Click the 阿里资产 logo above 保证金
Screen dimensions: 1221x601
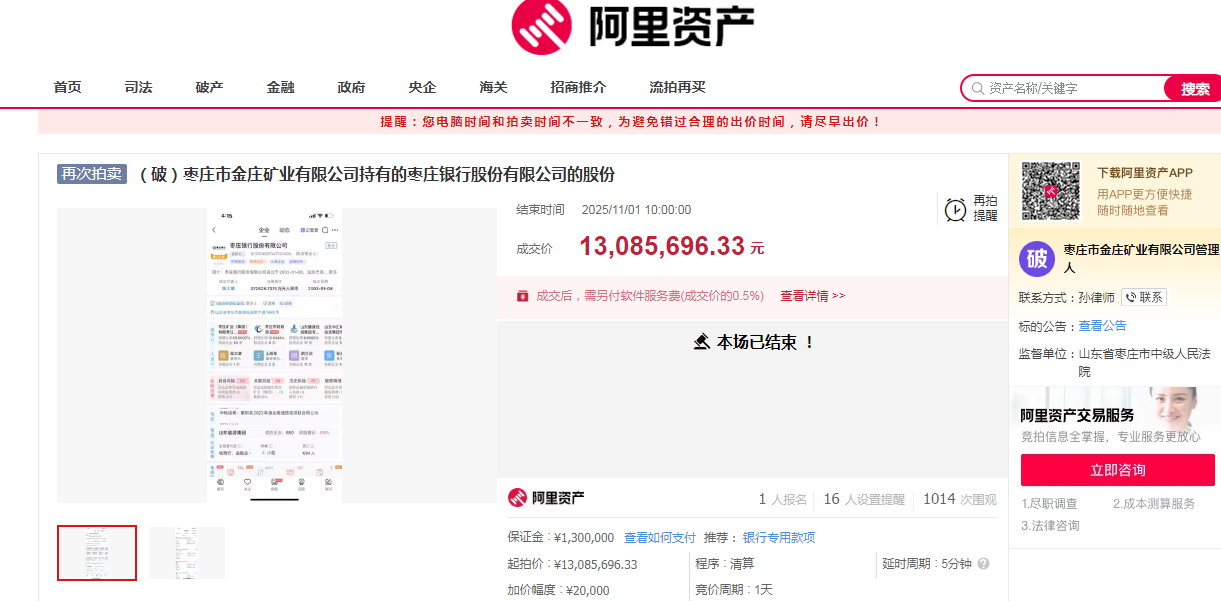click(x=546, y=498)
